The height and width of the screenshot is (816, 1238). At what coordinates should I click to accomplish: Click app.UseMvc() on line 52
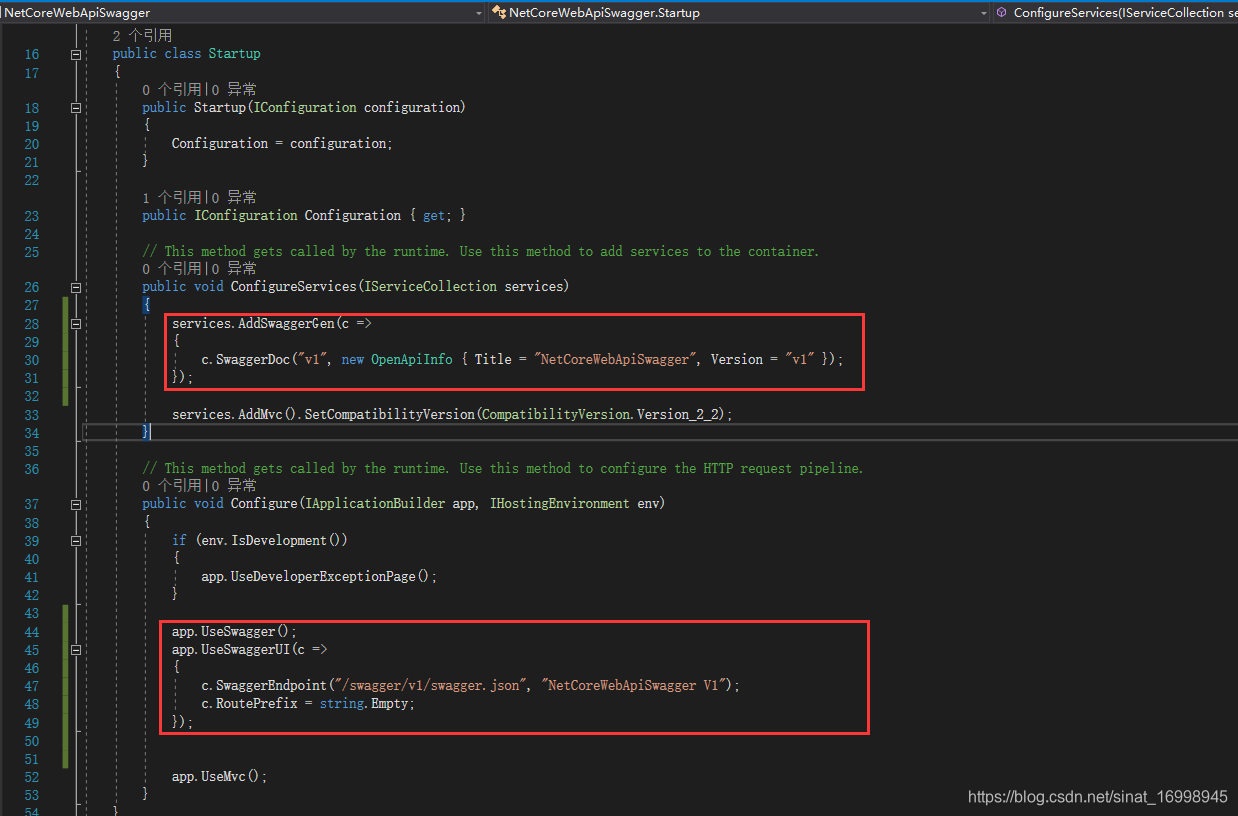(x=216, y=777)
